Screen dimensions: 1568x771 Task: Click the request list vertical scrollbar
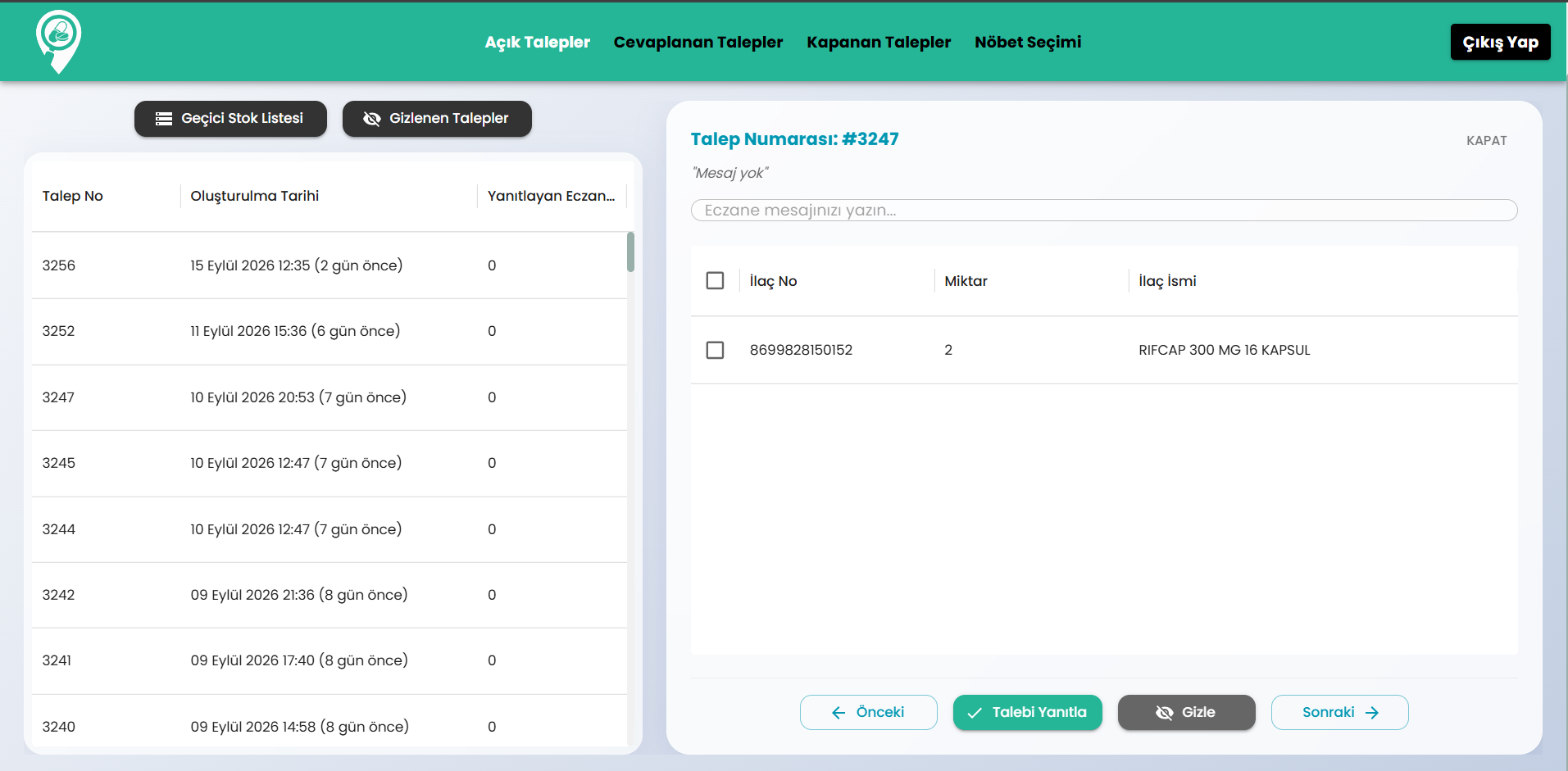tap(630, 252)
